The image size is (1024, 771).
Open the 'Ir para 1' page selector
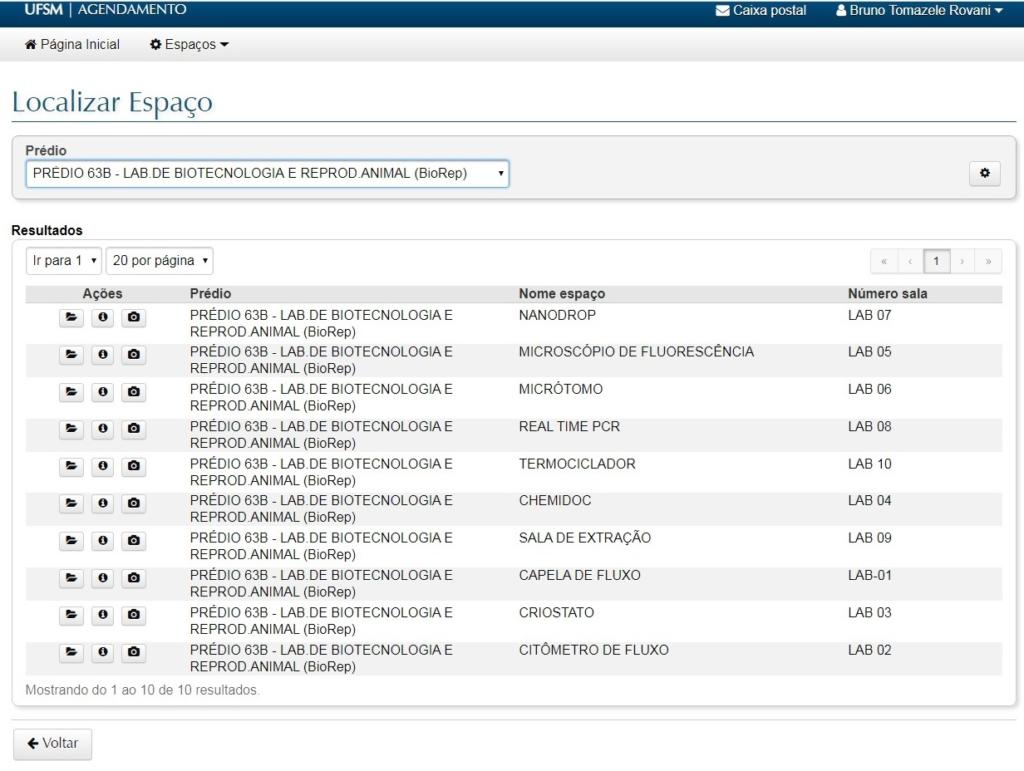64,261
